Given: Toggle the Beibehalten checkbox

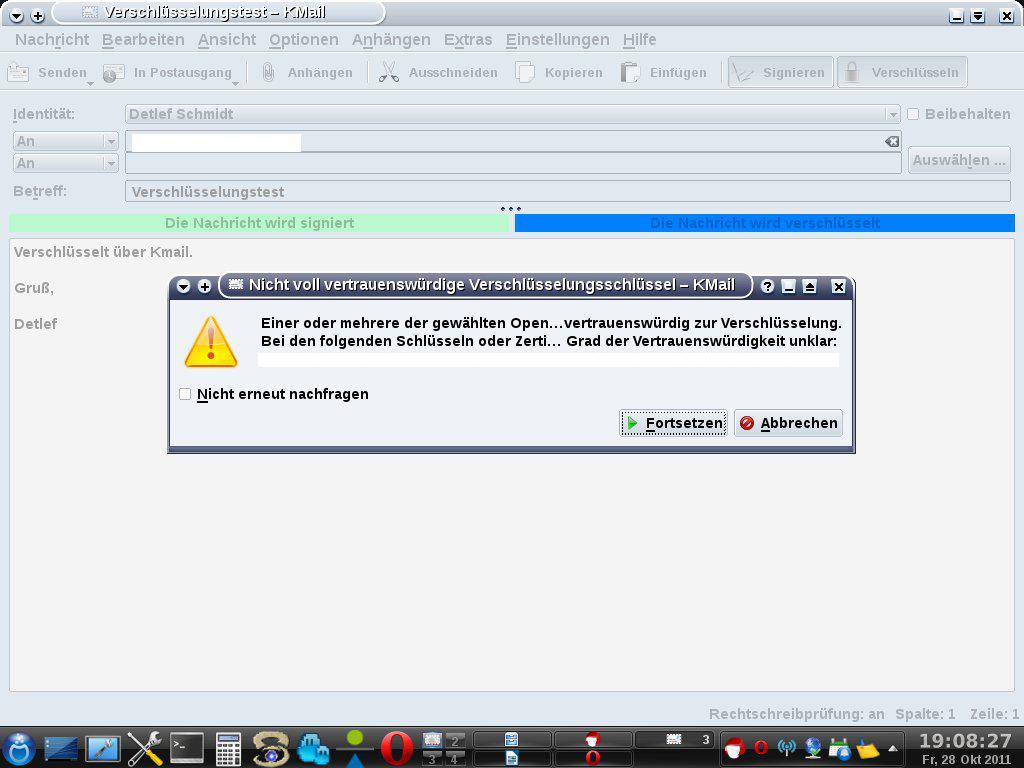Looking at the screenshot, I should click(x=913, y=114).
